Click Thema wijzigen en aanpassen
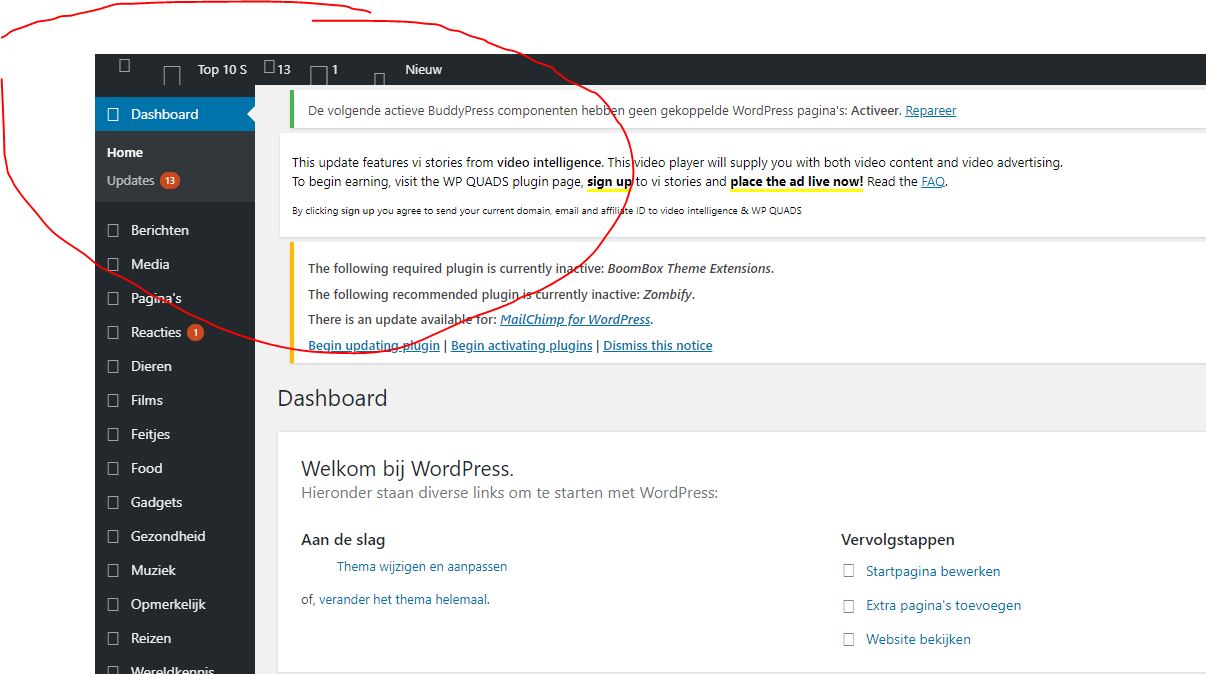Screen dimensions: 1206x674 tap(422, 567)
